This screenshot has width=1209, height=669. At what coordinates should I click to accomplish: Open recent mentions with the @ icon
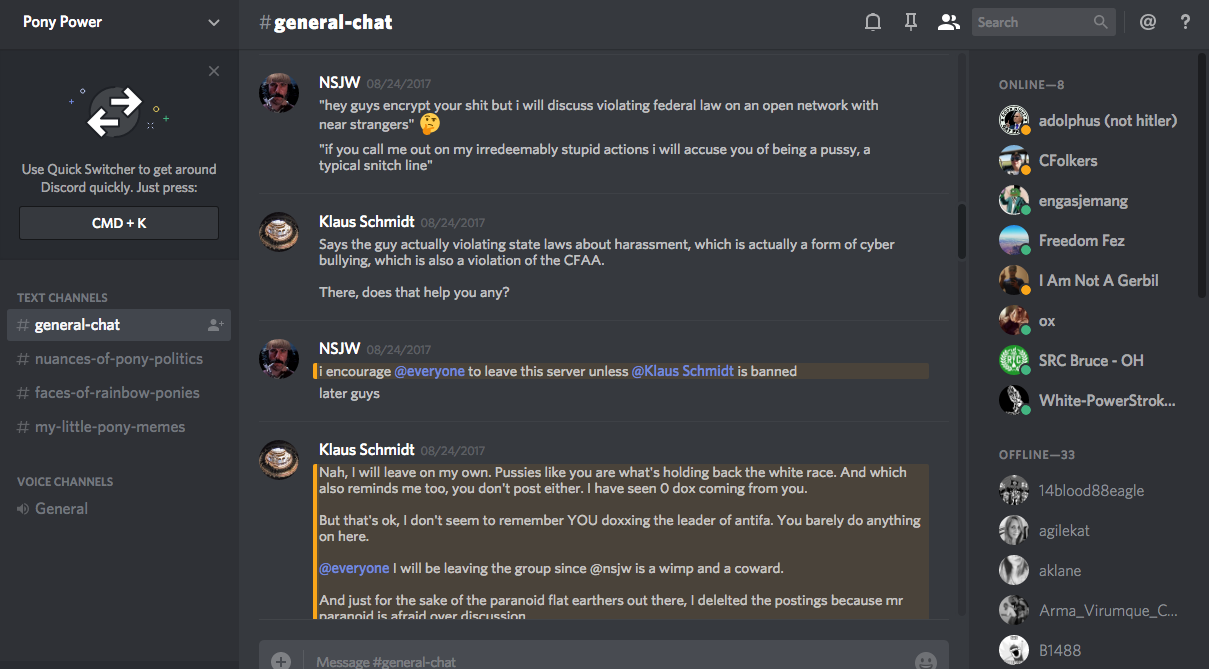(1147, 22)
